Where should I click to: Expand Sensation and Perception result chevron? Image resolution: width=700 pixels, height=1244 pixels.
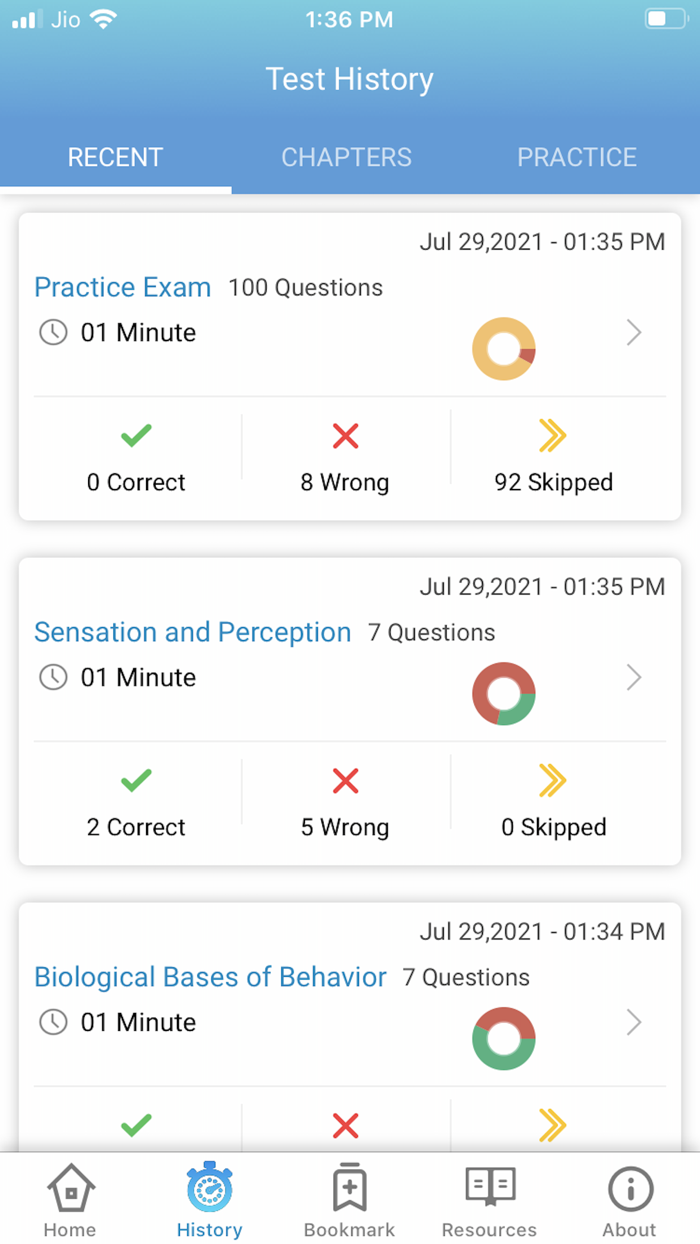click(x=634, y=677)
